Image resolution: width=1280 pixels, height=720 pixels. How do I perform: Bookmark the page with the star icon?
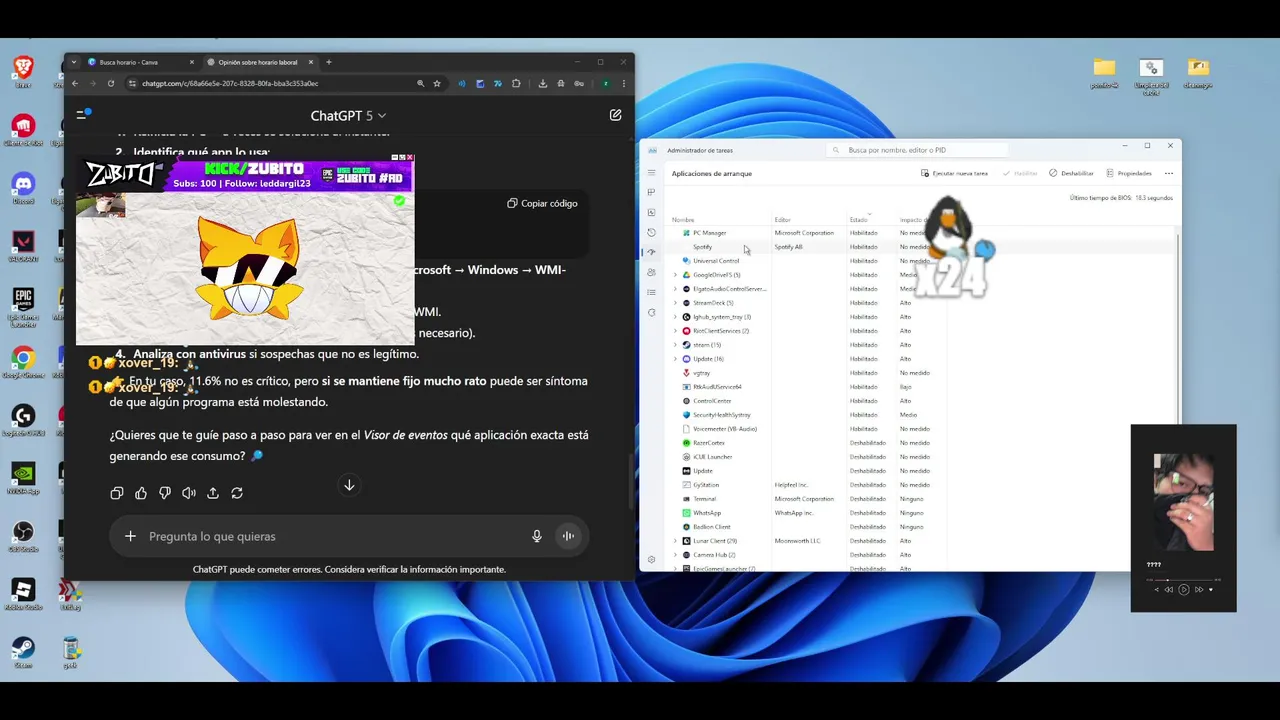pyautogui.click(x=437, y=84)
